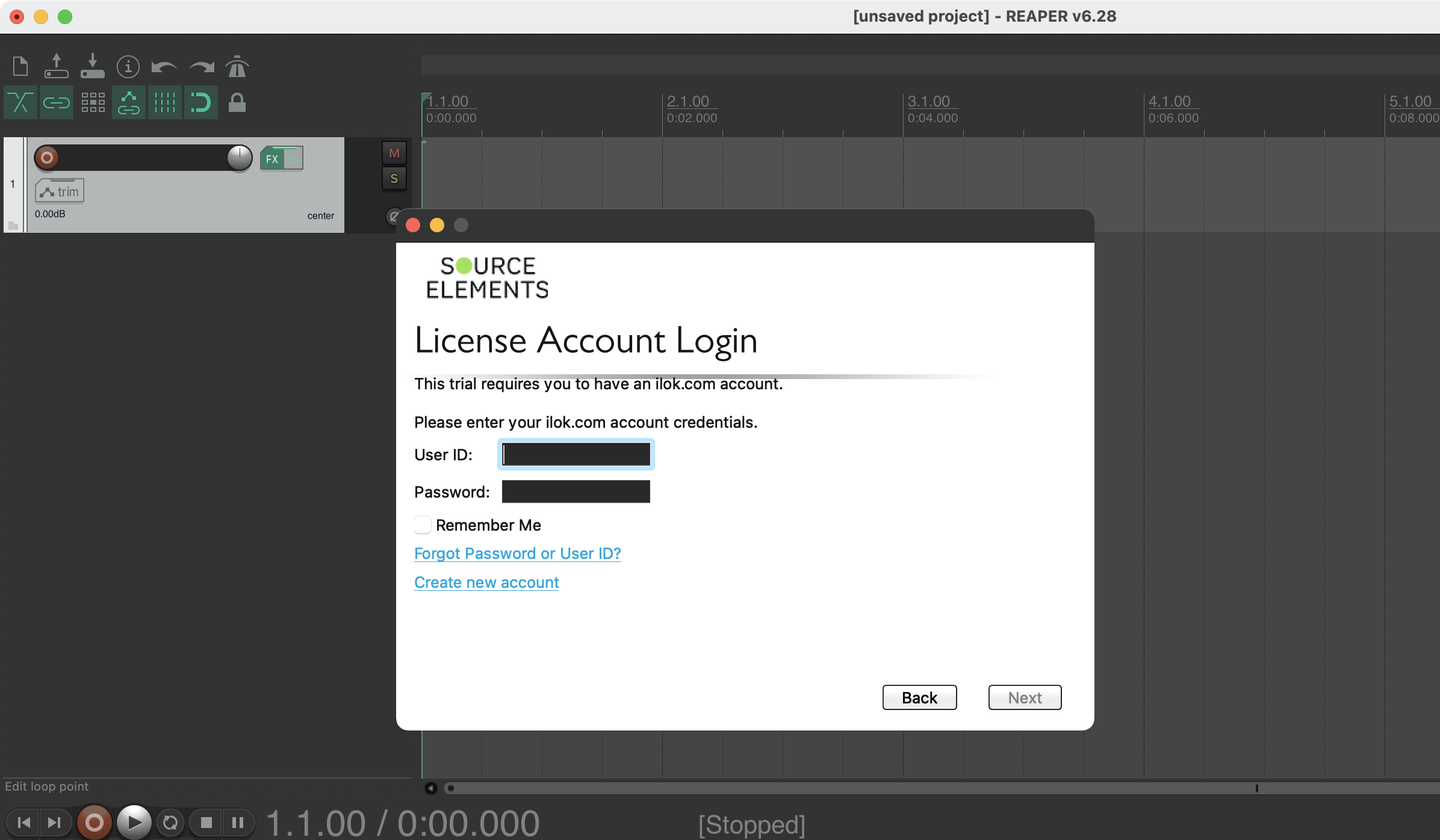Mute track 1 with M button
The height and width of the screenshot is (840, 1440).
pos(394,153)
